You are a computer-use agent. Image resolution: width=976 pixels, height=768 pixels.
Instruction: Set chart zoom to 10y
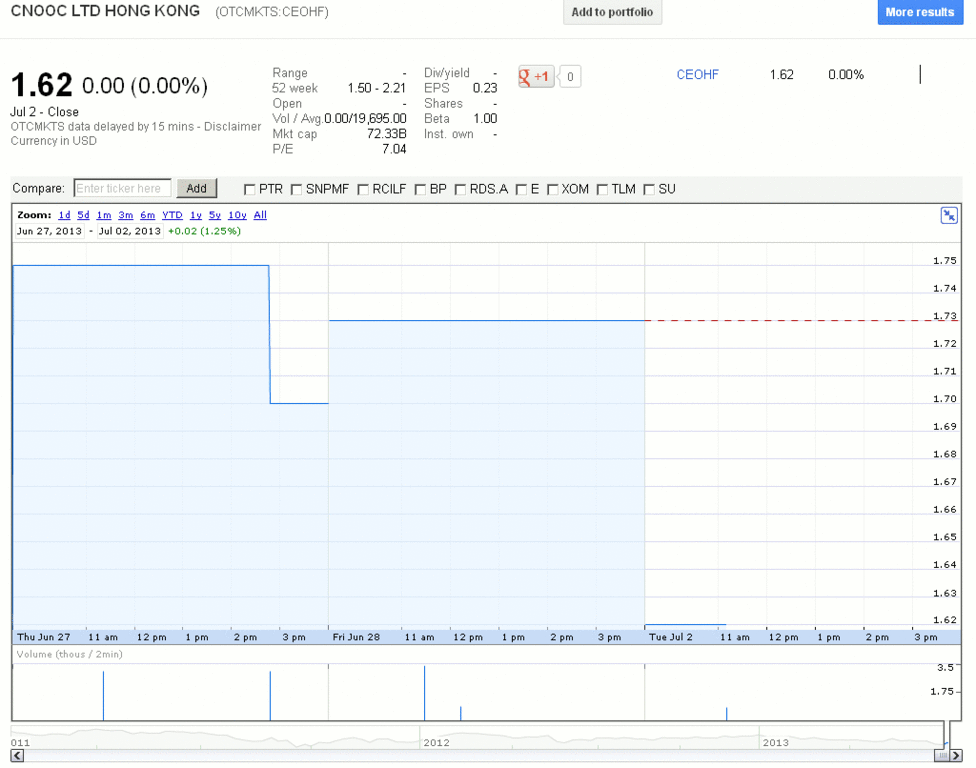coord(237,215)
